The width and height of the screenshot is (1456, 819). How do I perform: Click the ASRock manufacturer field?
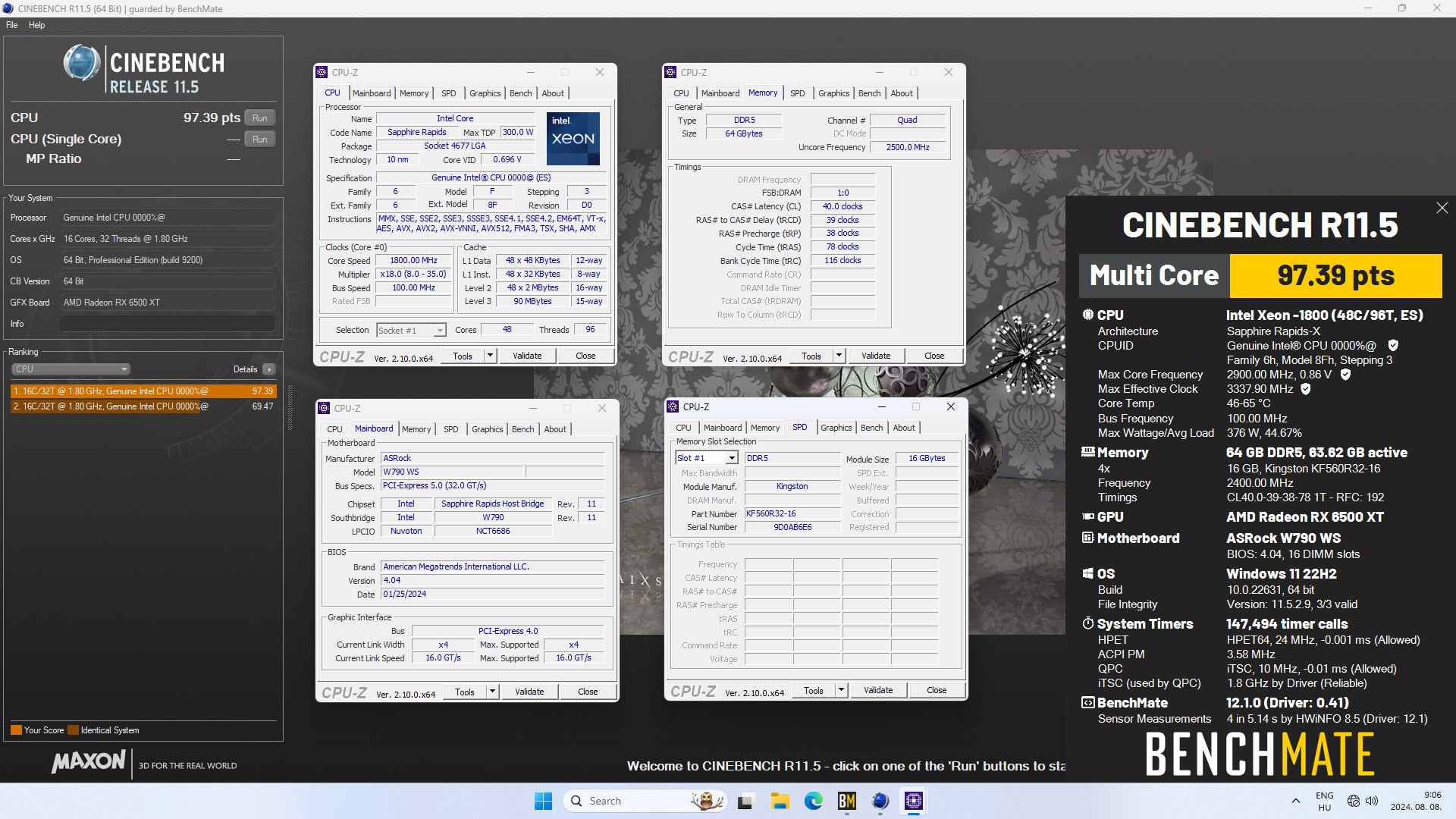(492, 458)
